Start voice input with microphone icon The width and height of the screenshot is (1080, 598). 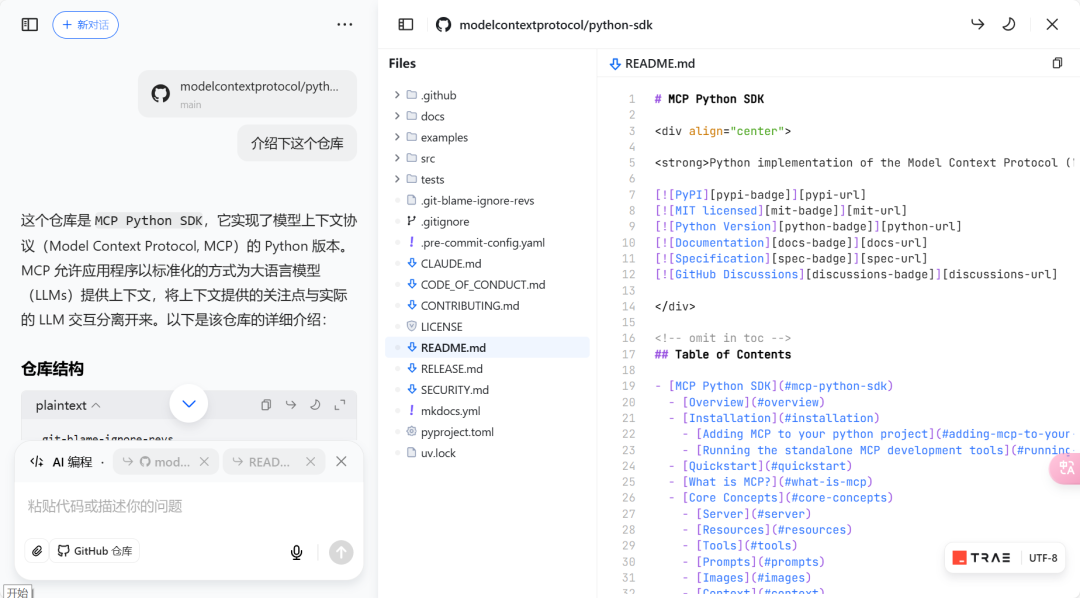[x=296, y=552]
